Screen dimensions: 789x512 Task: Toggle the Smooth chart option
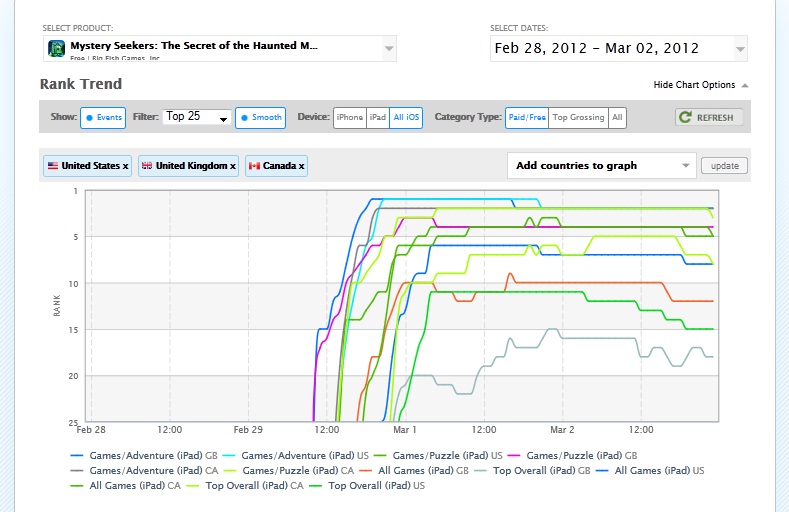tap(260, 117)
